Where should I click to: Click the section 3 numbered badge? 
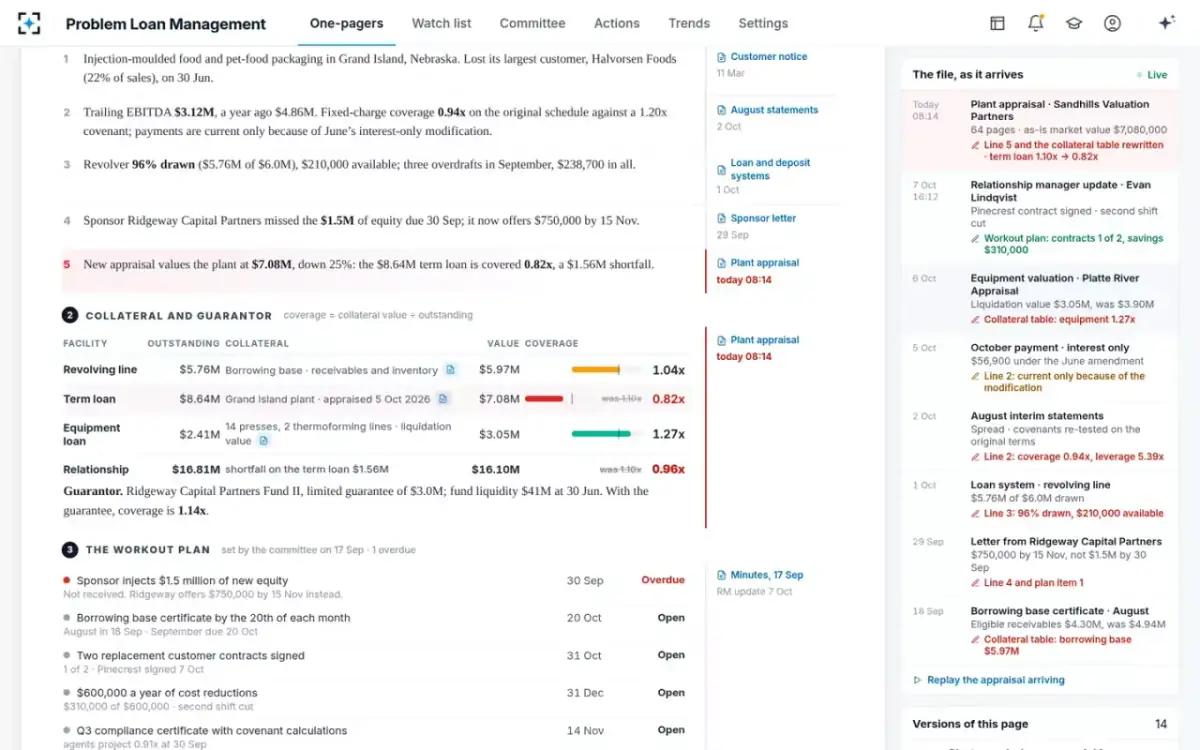point(70,549)
